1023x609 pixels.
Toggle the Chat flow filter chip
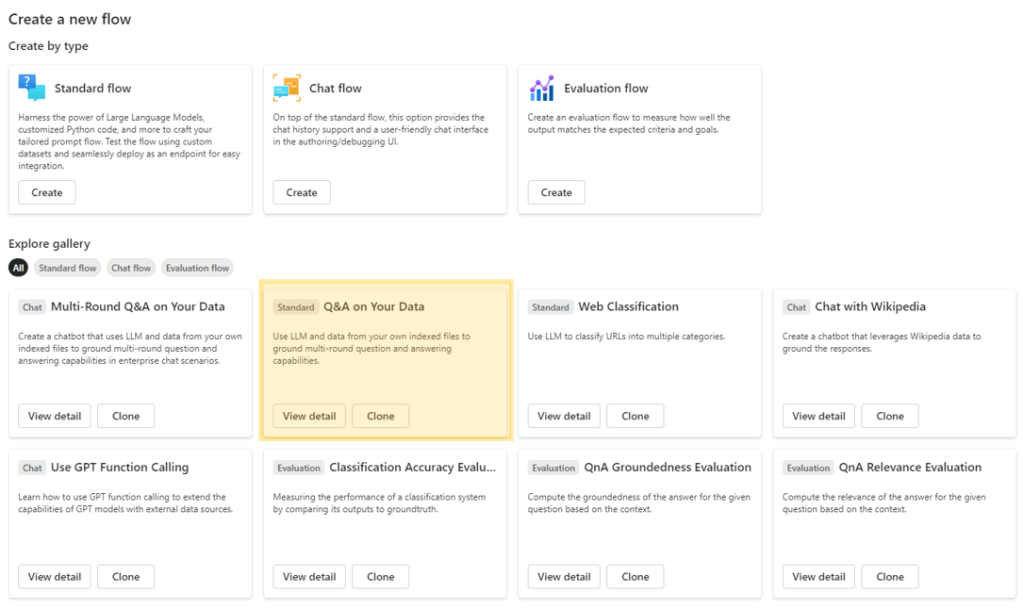click(x=130, y=267)
